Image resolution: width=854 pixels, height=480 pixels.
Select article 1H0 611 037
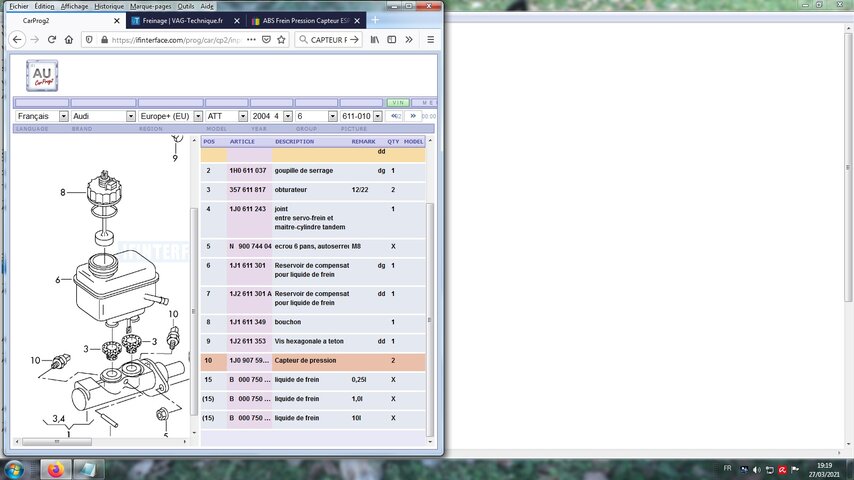(248, 171)
